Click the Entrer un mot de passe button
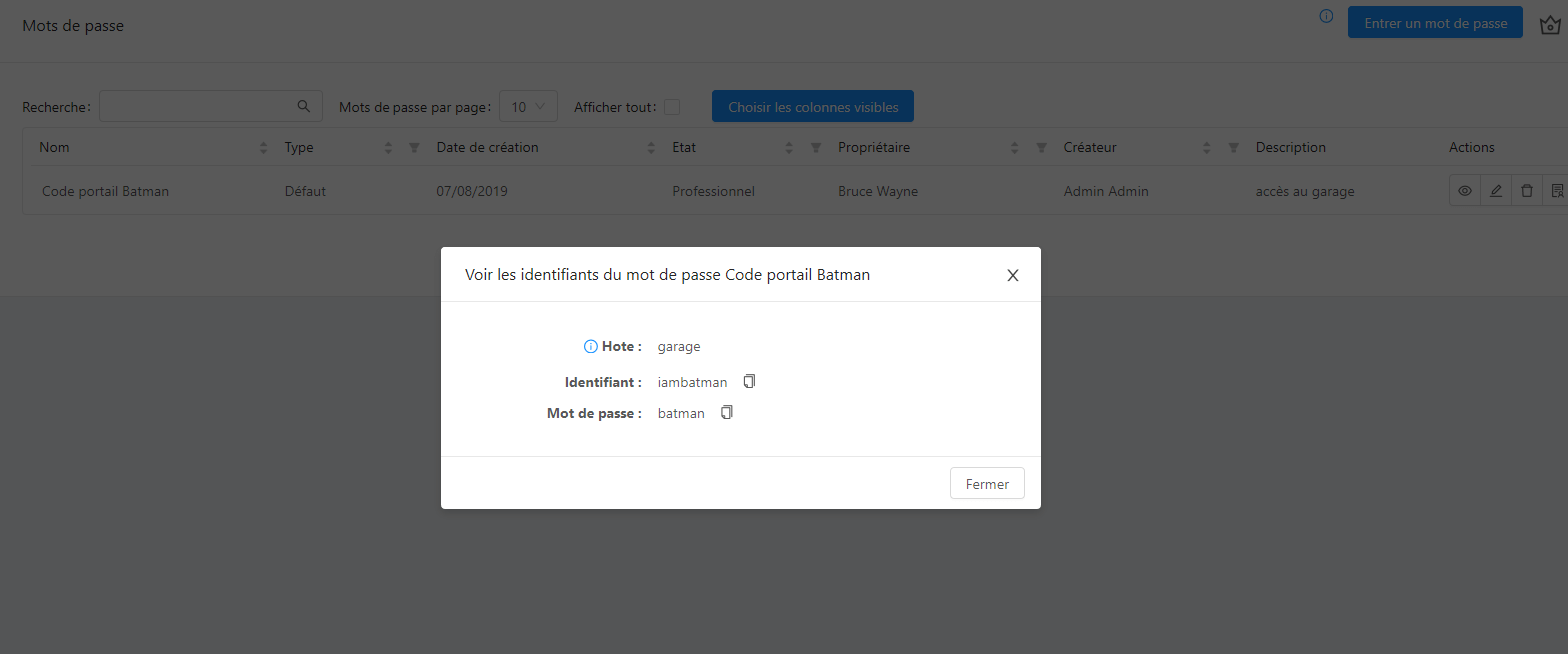Screen dimensions: 1568x654 click(1435, 23)
